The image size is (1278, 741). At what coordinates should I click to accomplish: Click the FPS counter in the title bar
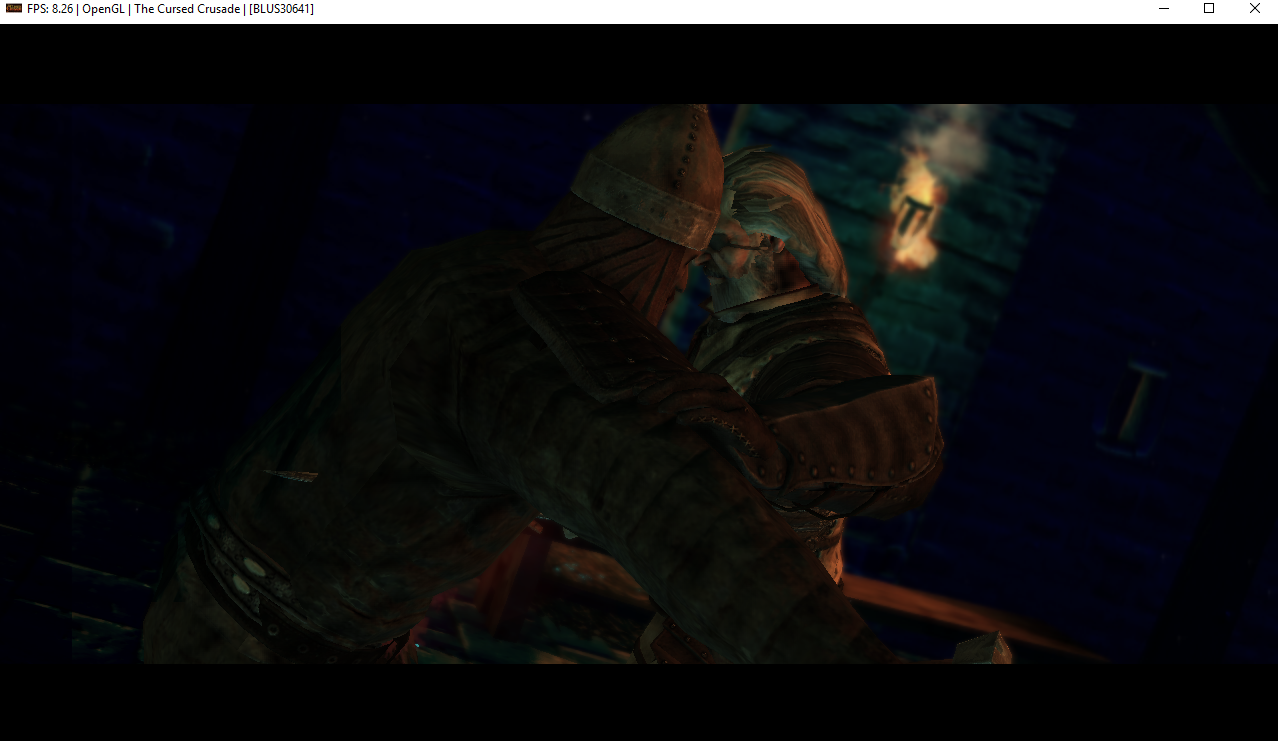tap(50, 9)
